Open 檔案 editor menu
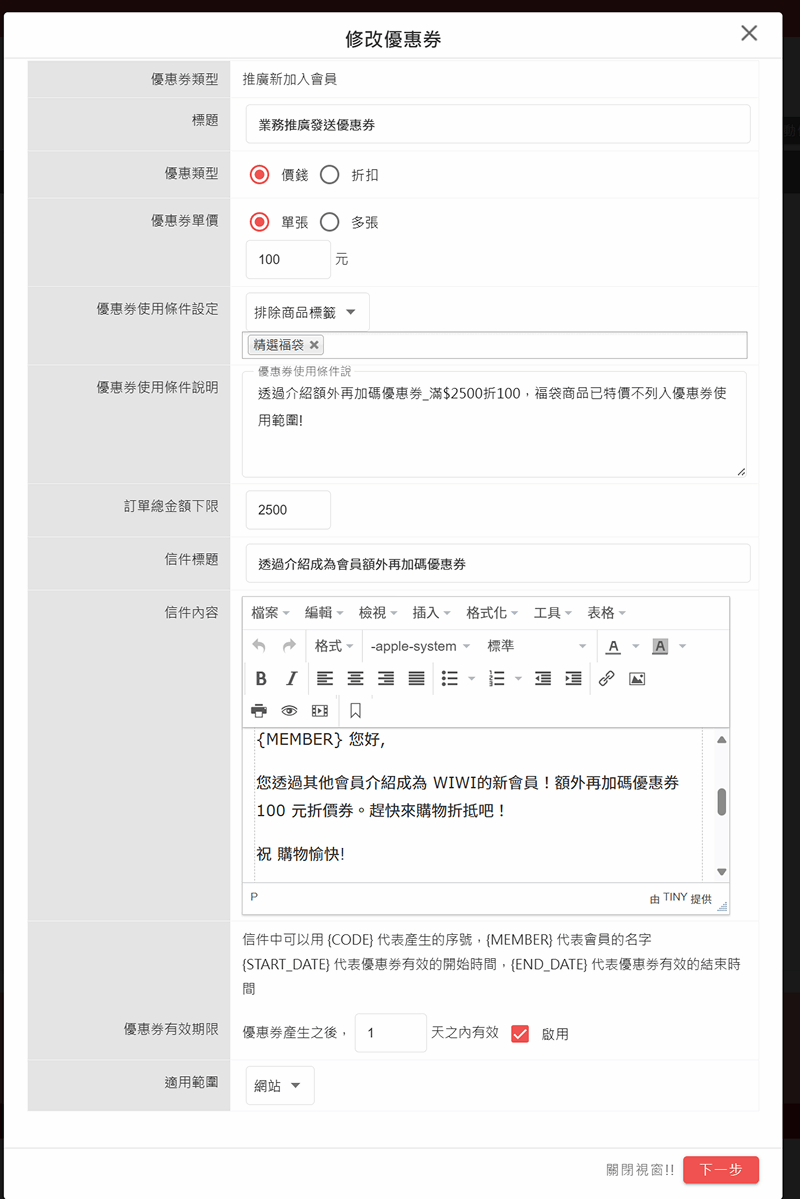 271,613
